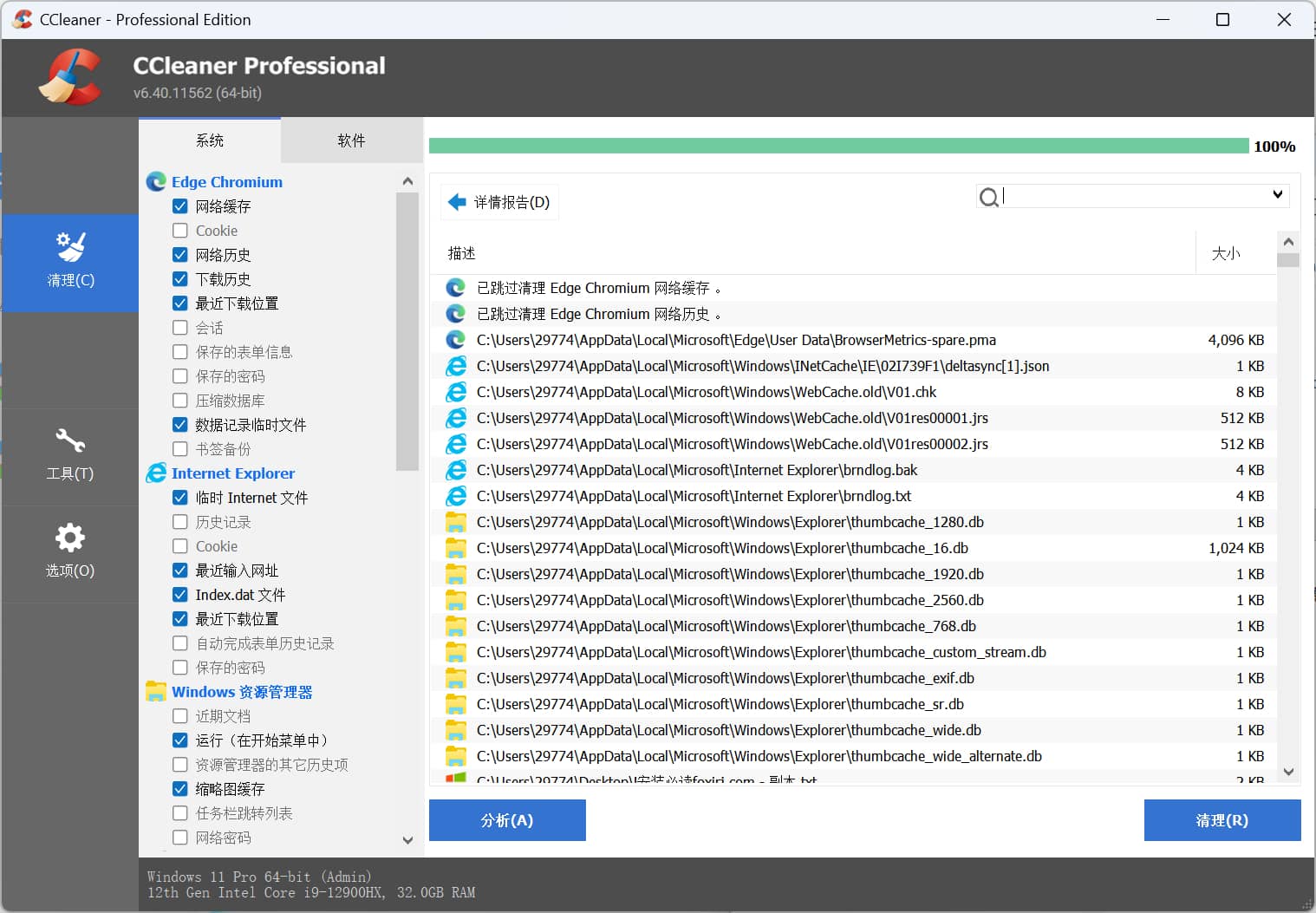Collapse the Windows 资源管理器 section header
This screenshot has width=1316, height=913.
pos(242,692)
